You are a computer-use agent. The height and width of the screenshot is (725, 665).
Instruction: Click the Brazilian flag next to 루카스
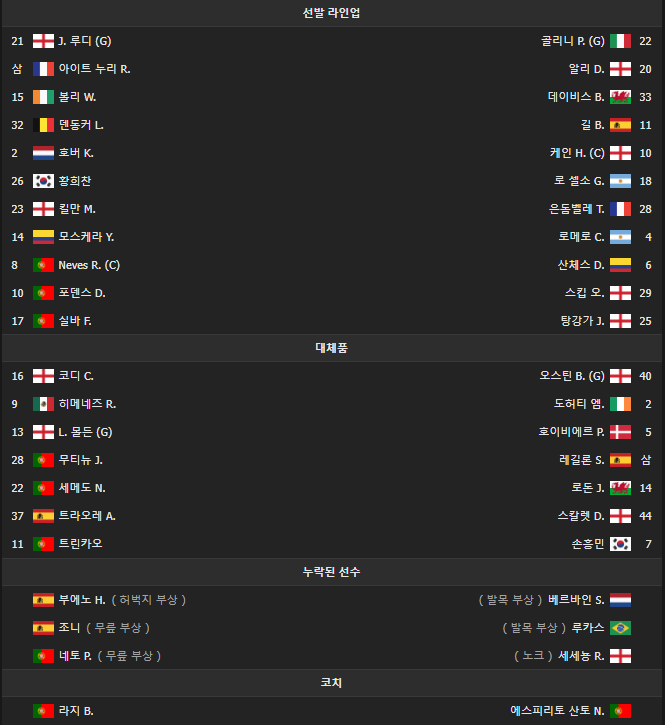(x=620, y=628)
